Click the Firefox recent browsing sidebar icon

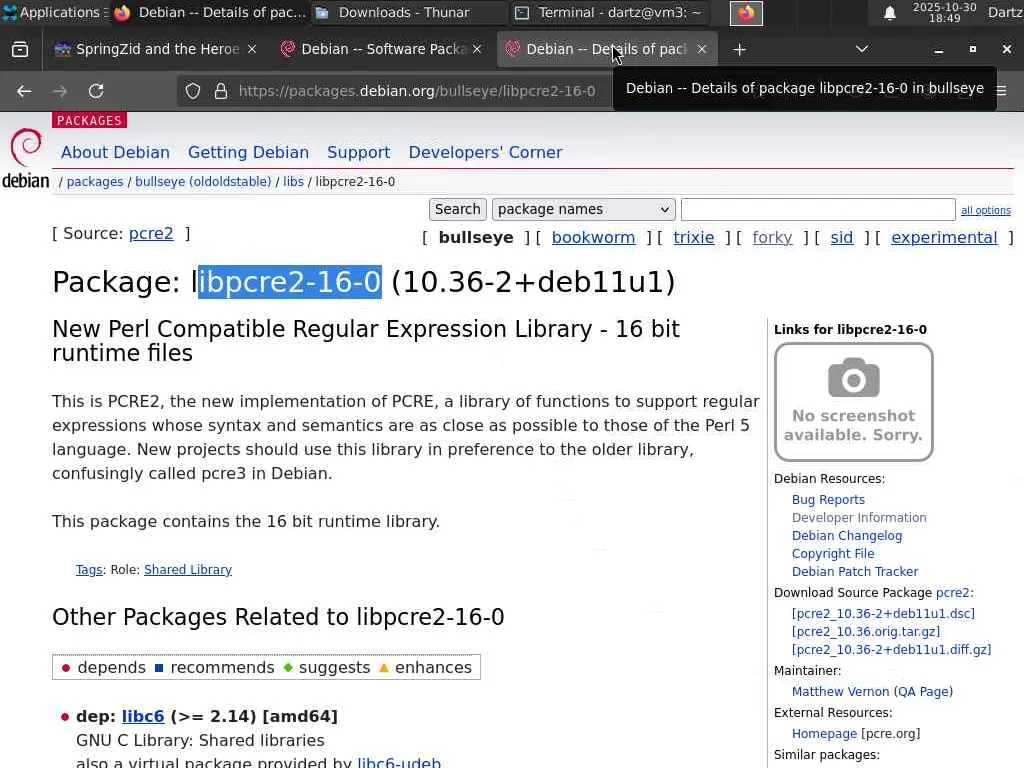pyautogui.click(x=20, y=49)
